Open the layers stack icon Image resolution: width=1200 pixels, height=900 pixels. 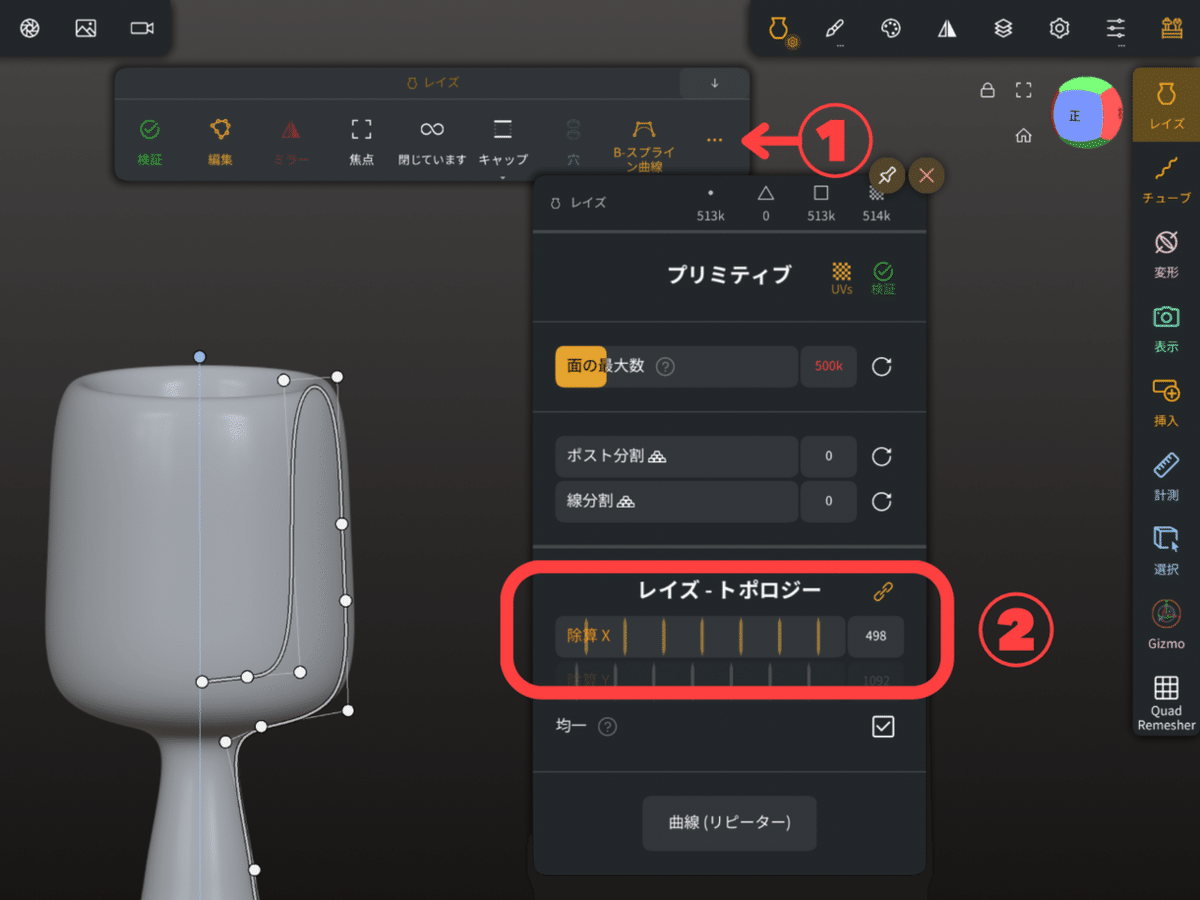click(1003, 29)
